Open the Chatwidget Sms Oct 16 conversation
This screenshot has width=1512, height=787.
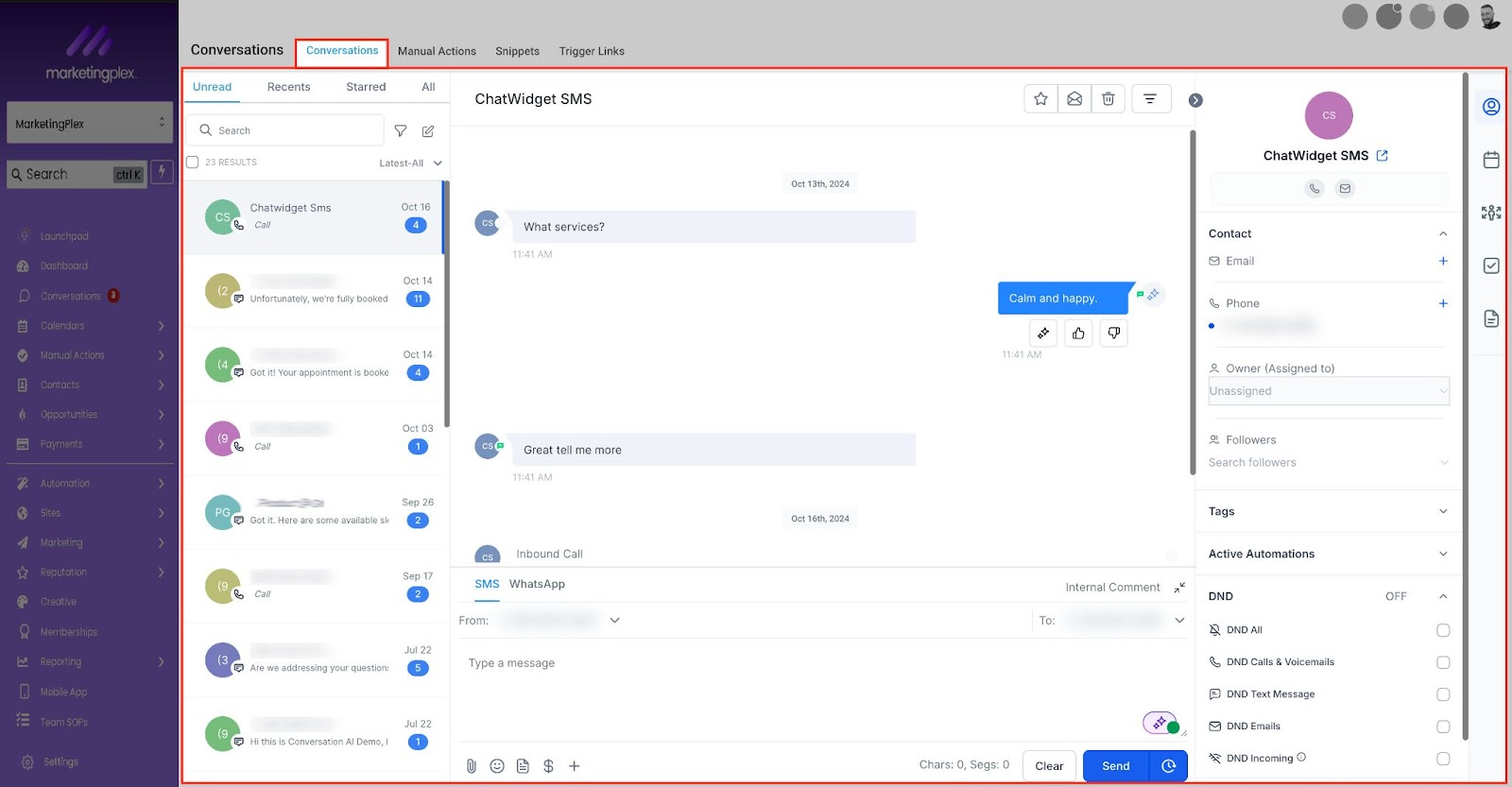coord(314,217)
